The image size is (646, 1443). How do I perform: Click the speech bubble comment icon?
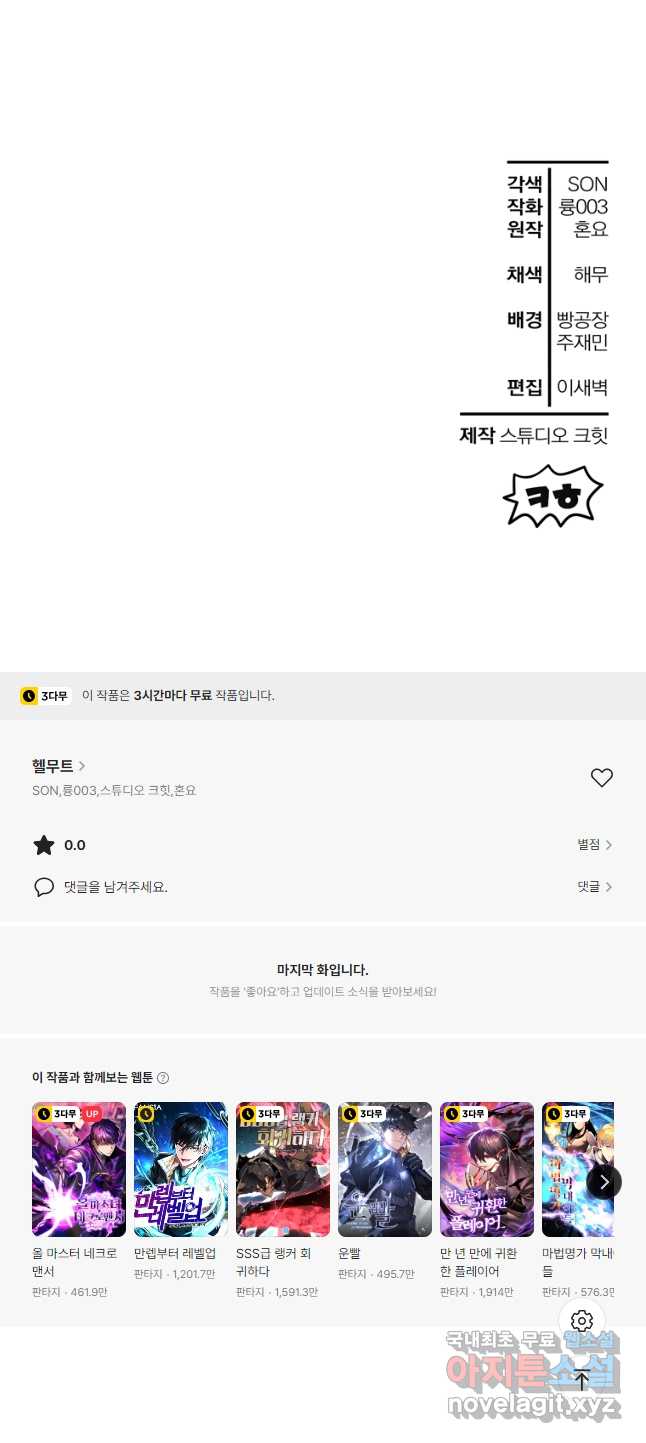click(x=44, y=887)
